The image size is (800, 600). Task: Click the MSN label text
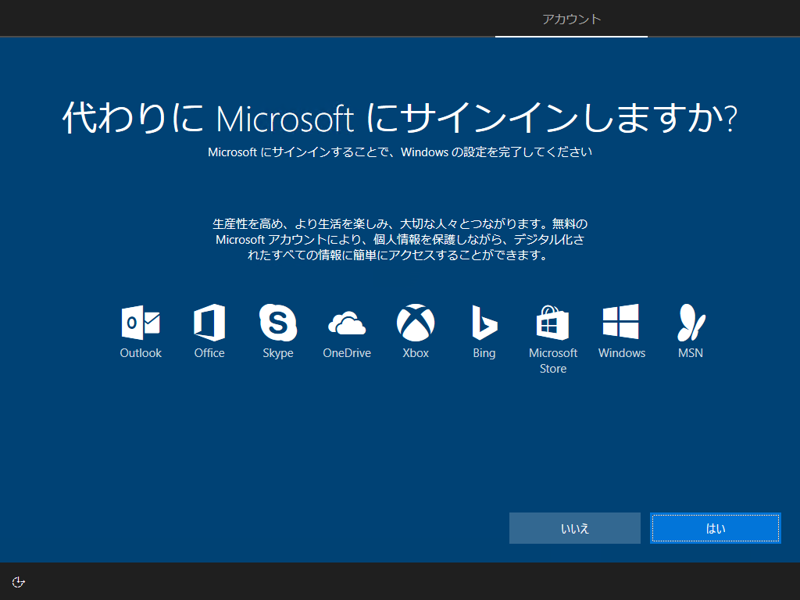point(691,353)
